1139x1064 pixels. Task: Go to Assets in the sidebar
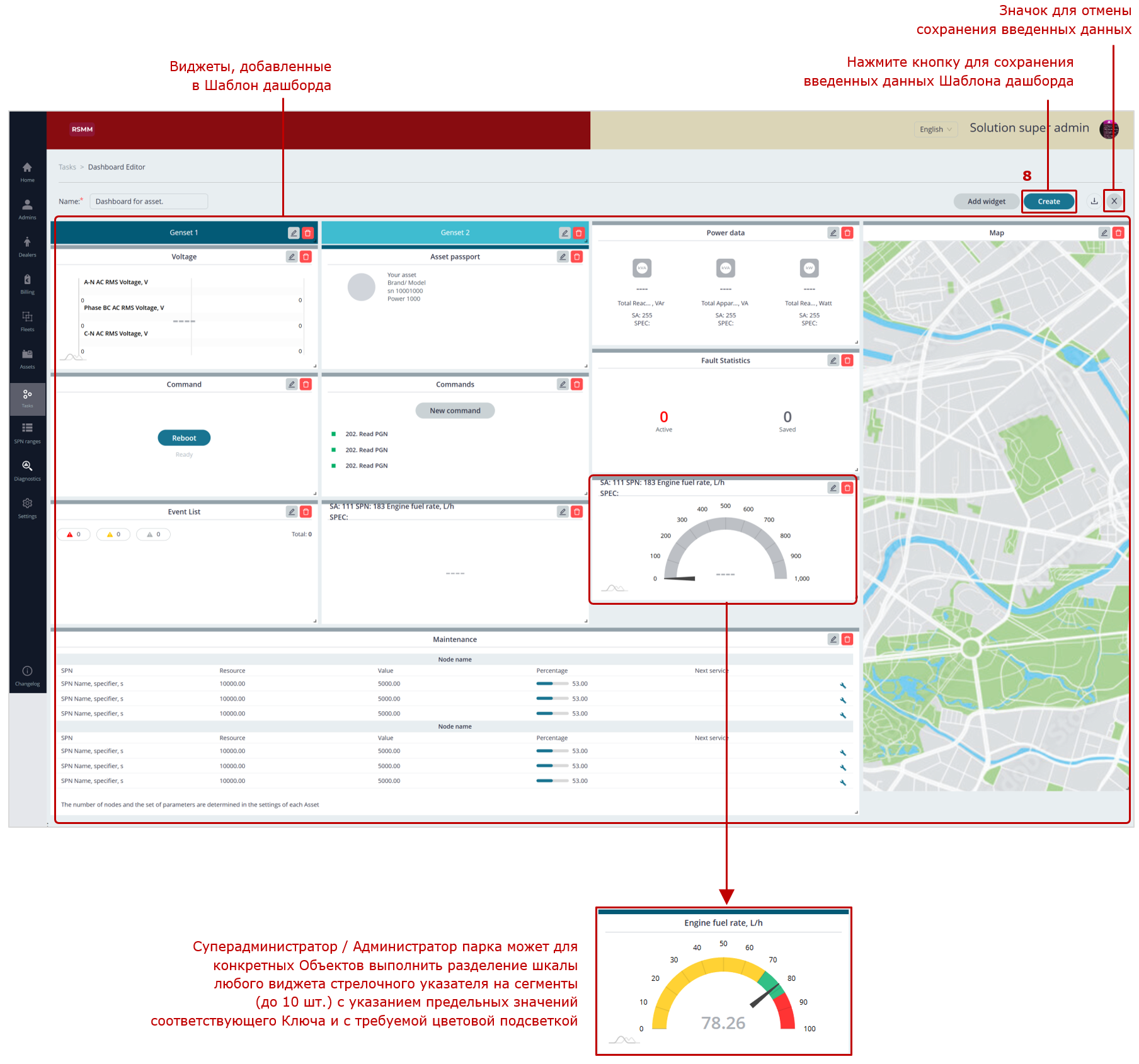click(x=28, y=358)
